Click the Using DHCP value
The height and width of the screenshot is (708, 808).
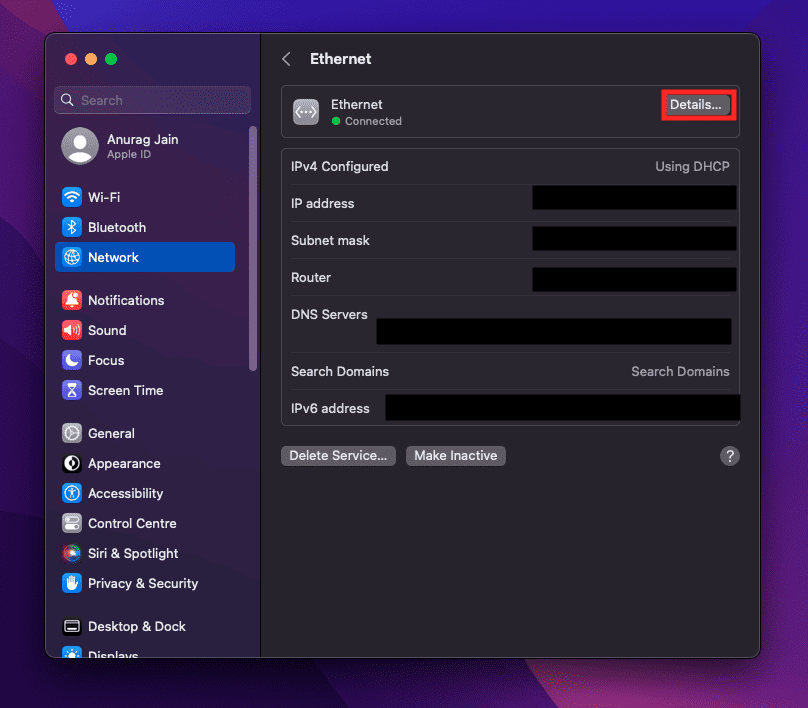tap(692, 166)
